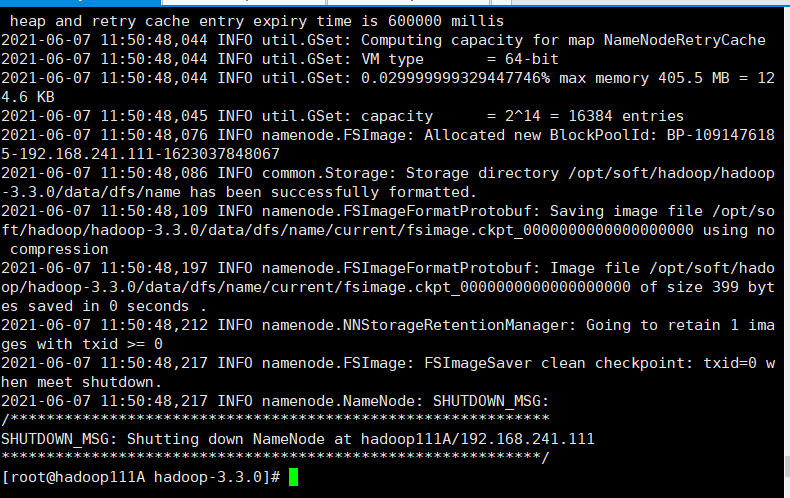Click the '64-bit' VM type value
The height and width of the screenshot is (498, 790).
(532, 59)
